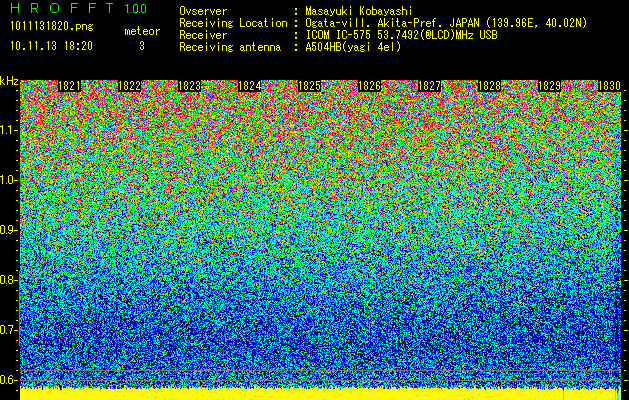Screen dimensions: 629x400
Task: Click the A504HB(yagi 4el) antenna value
Action: tap(353, 47)
